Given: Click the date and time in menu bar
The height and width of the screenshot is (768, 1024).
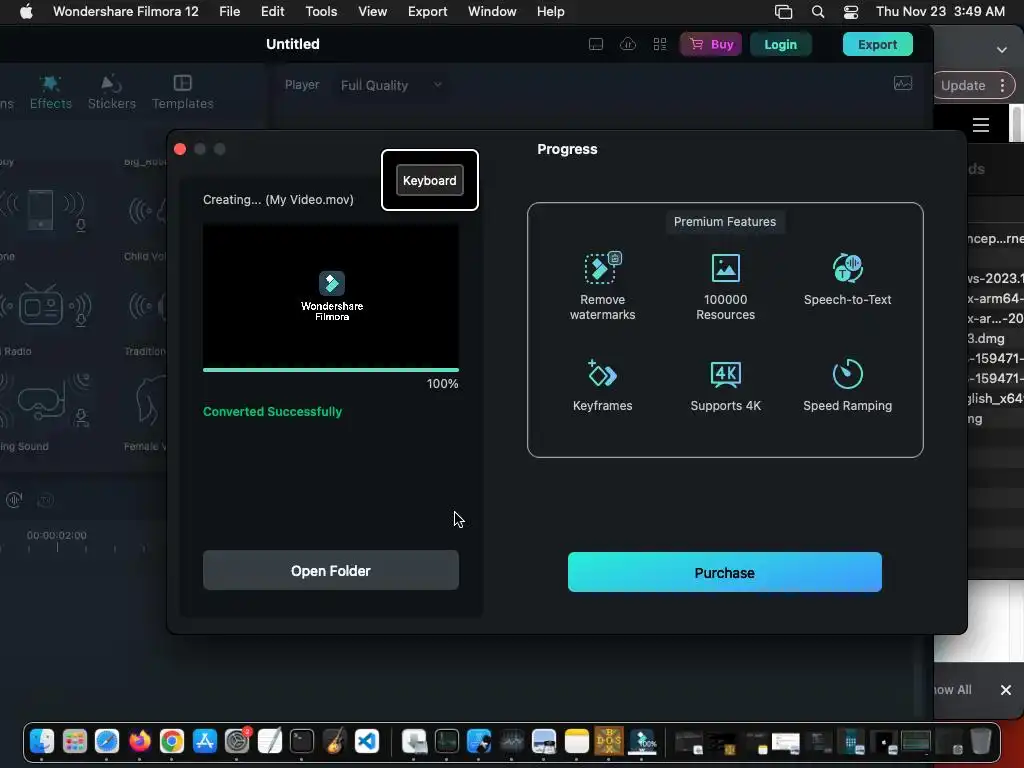Looking at the screenshot, I should (x=940, y=11).
